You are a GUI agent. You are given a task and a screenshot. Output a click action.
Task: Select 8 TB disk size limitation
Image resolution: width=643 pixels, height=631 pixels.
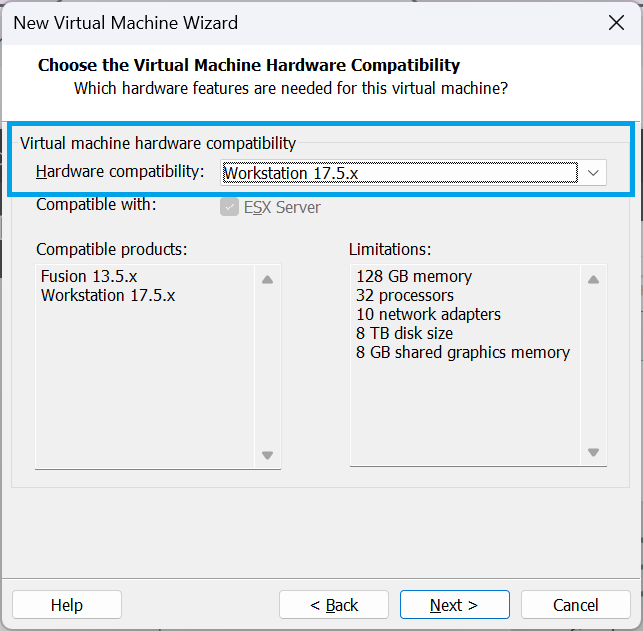pyautogui.click(x=404, y=333)
